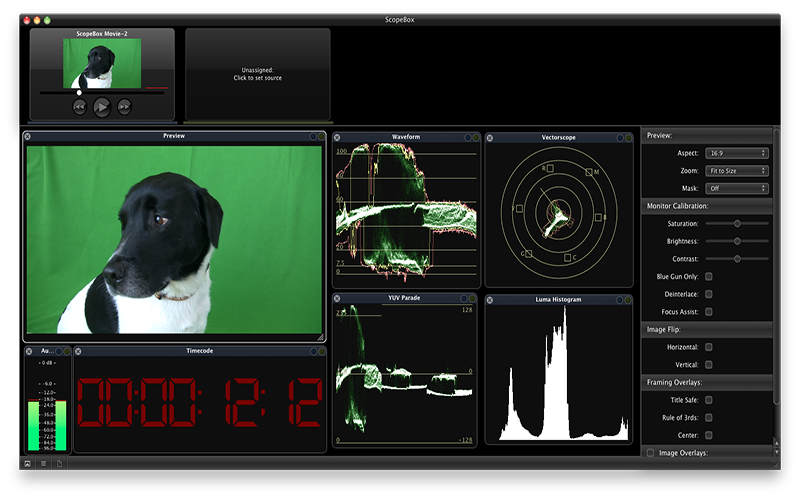Viewport: 800px width, 500px height.
Task: Turn on Focus Assist
Action: click(x=709, y=312)
